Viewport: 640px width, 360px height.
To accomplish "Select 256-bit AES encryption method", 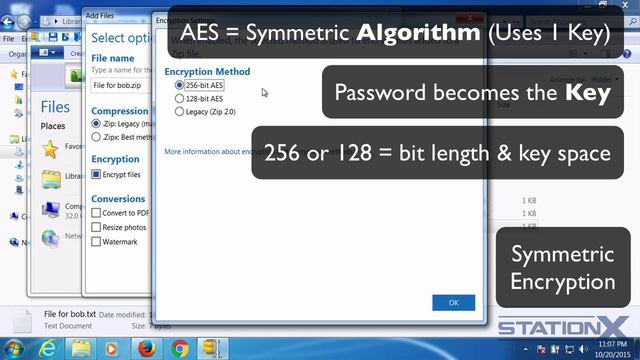I will tap(179, 85).
